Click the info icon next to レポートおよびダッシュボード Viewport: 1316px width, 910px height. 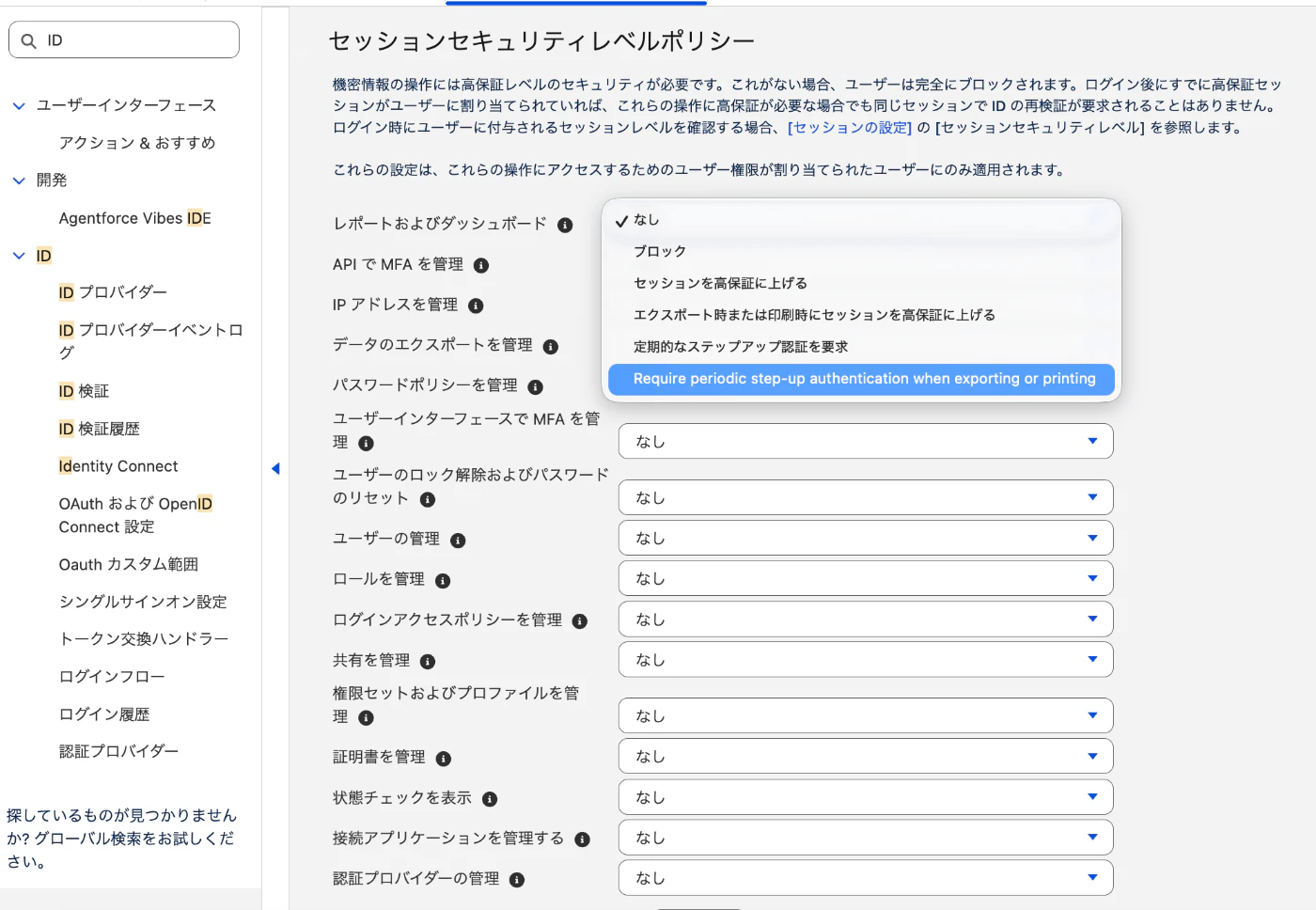click(565, 226)
